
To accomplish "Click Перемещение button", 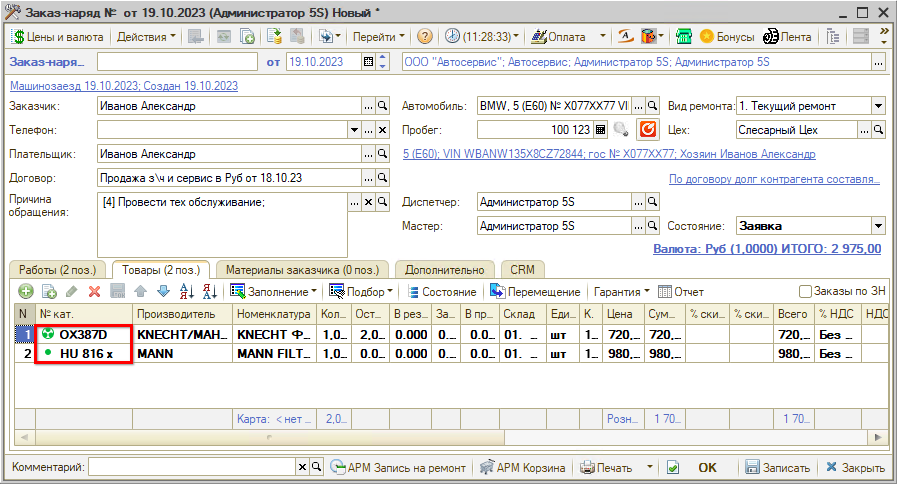I will click(535, 292).
